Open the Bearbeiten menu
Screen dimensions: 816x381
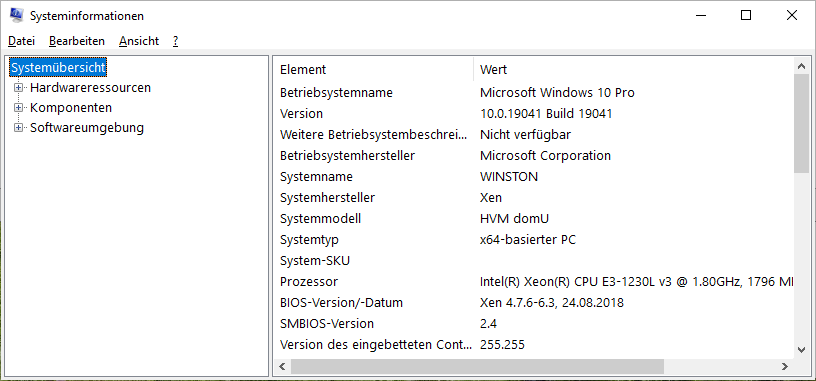[76, 41]
